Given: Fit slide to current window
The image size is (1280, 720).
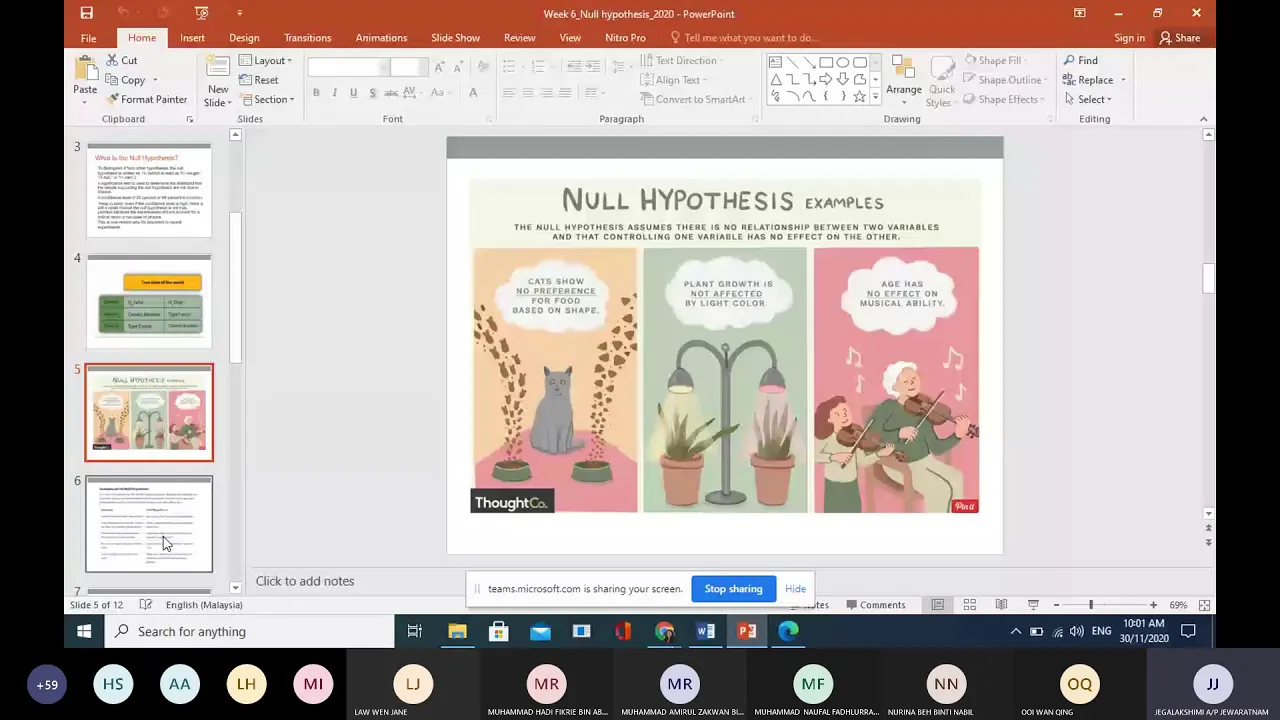Looking at the screenshot, I should pos(1204,605).
